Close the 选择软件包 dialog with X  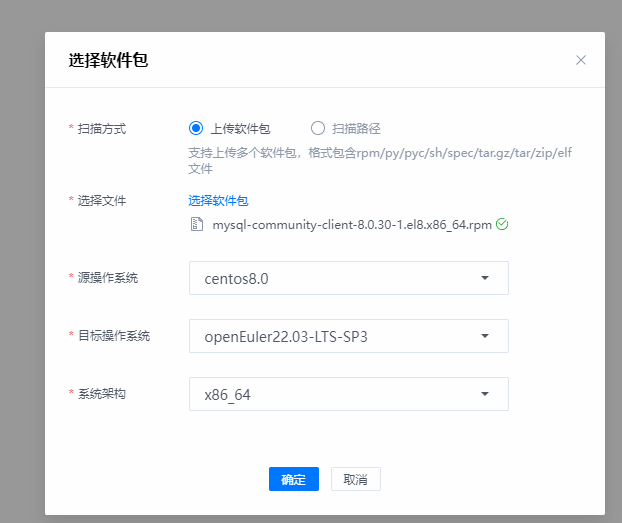(580, 60)
